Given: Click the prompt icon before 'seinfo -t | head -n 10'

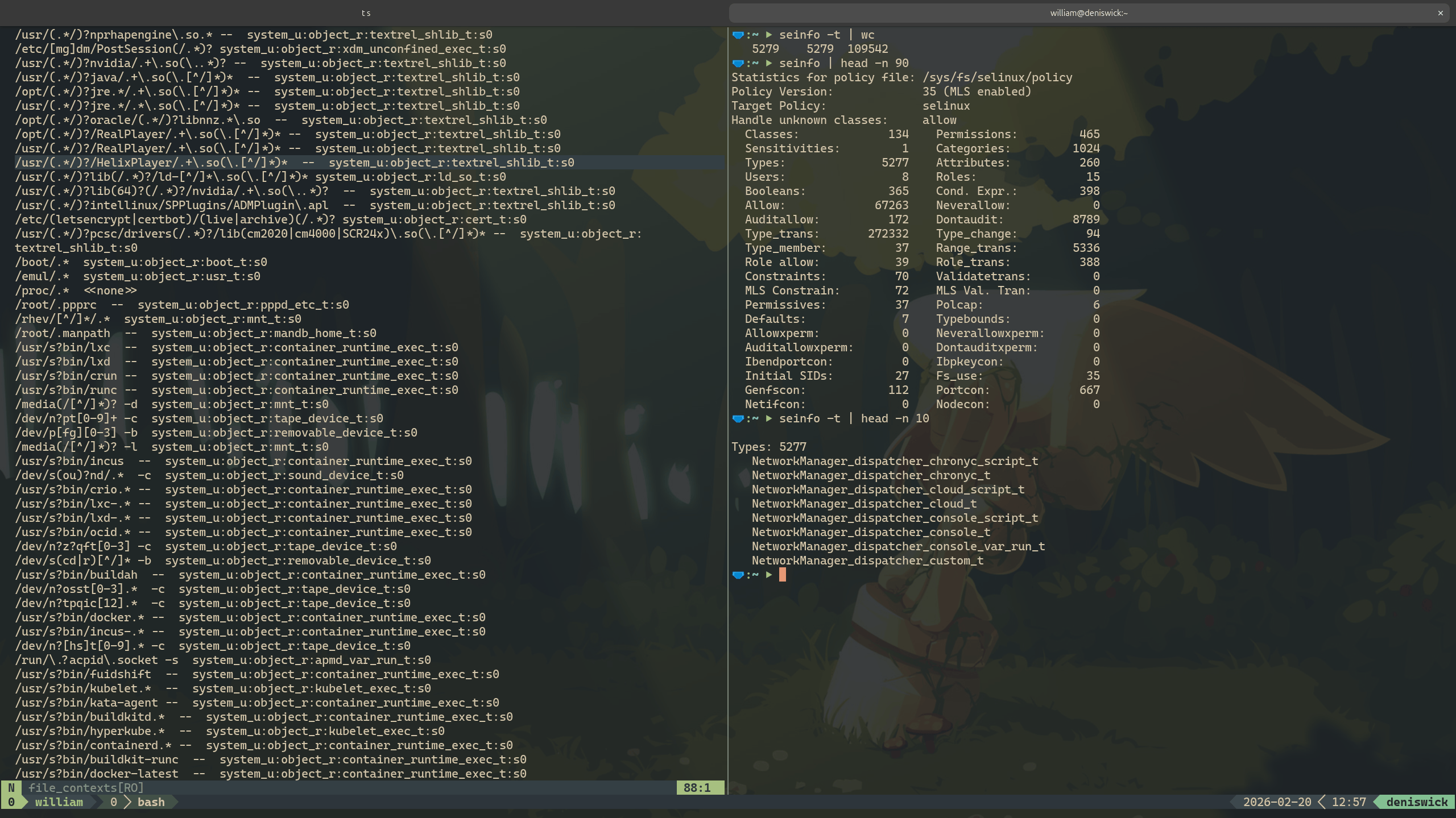Looking at the screenshot, I should 738,419.
